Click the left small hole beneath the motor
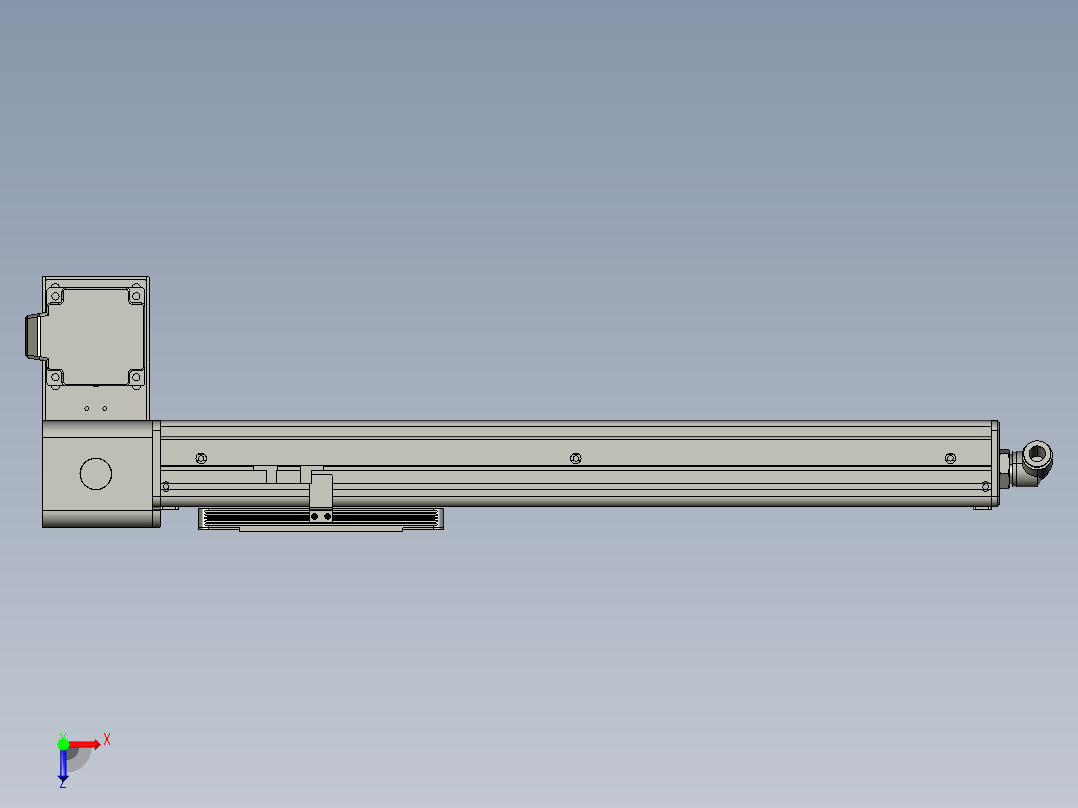Screen dimensions: 1078x808 pyautogui.click(x=87, y=408)
